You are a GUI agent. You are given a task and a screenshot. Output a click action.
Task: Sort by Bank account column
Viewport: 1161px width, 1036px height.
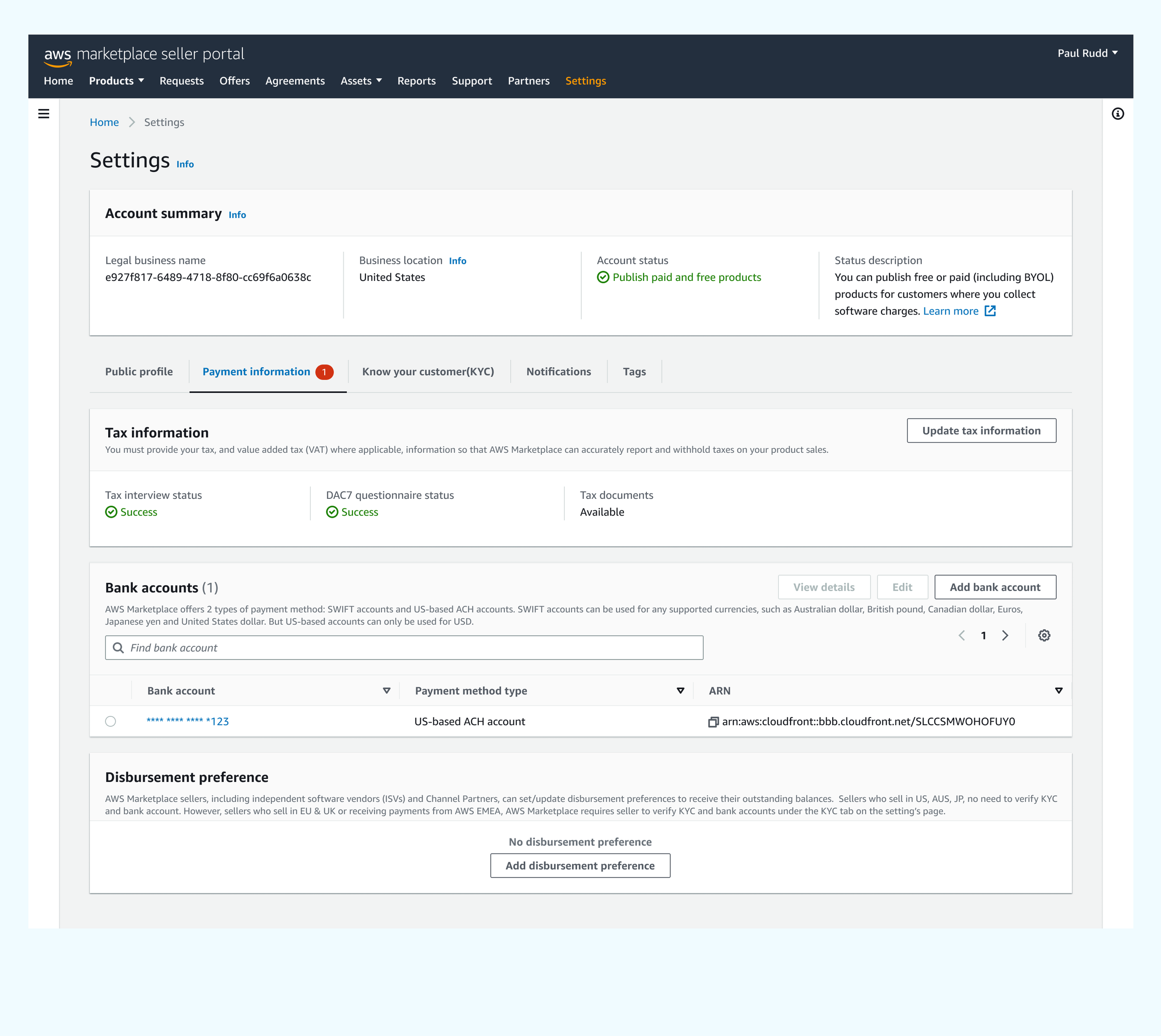(x=386, y=691)
